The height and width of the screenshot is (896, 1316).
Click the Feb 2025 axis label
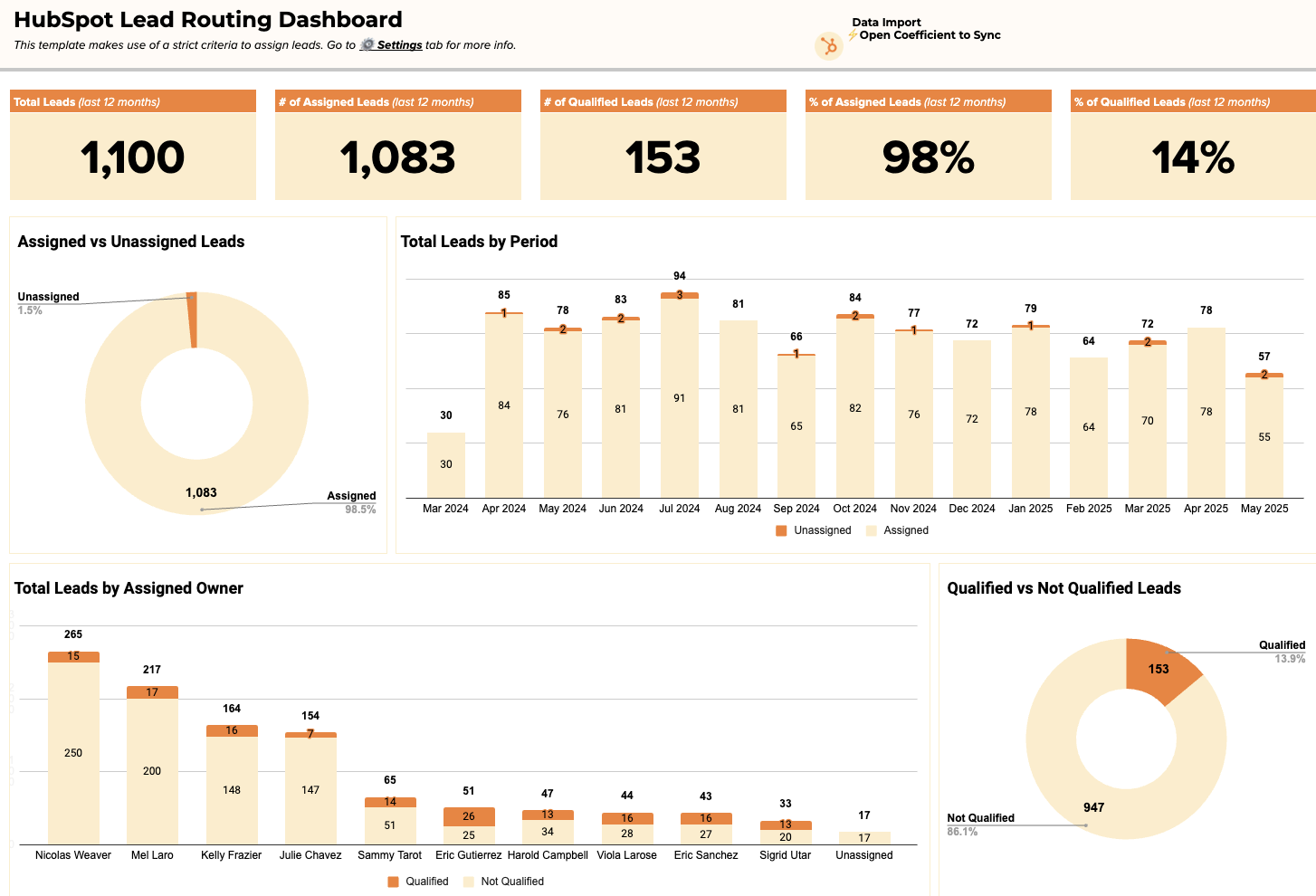pyautogui.click(x=1089, y=509)
